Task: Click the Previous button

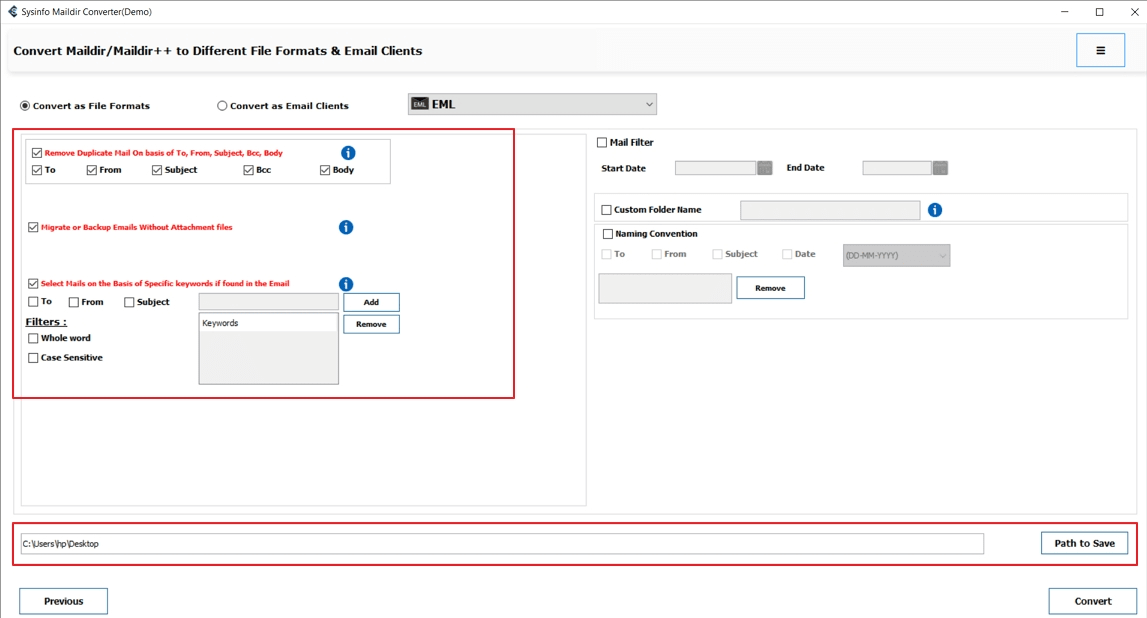Action: click(x=64, y=601)
